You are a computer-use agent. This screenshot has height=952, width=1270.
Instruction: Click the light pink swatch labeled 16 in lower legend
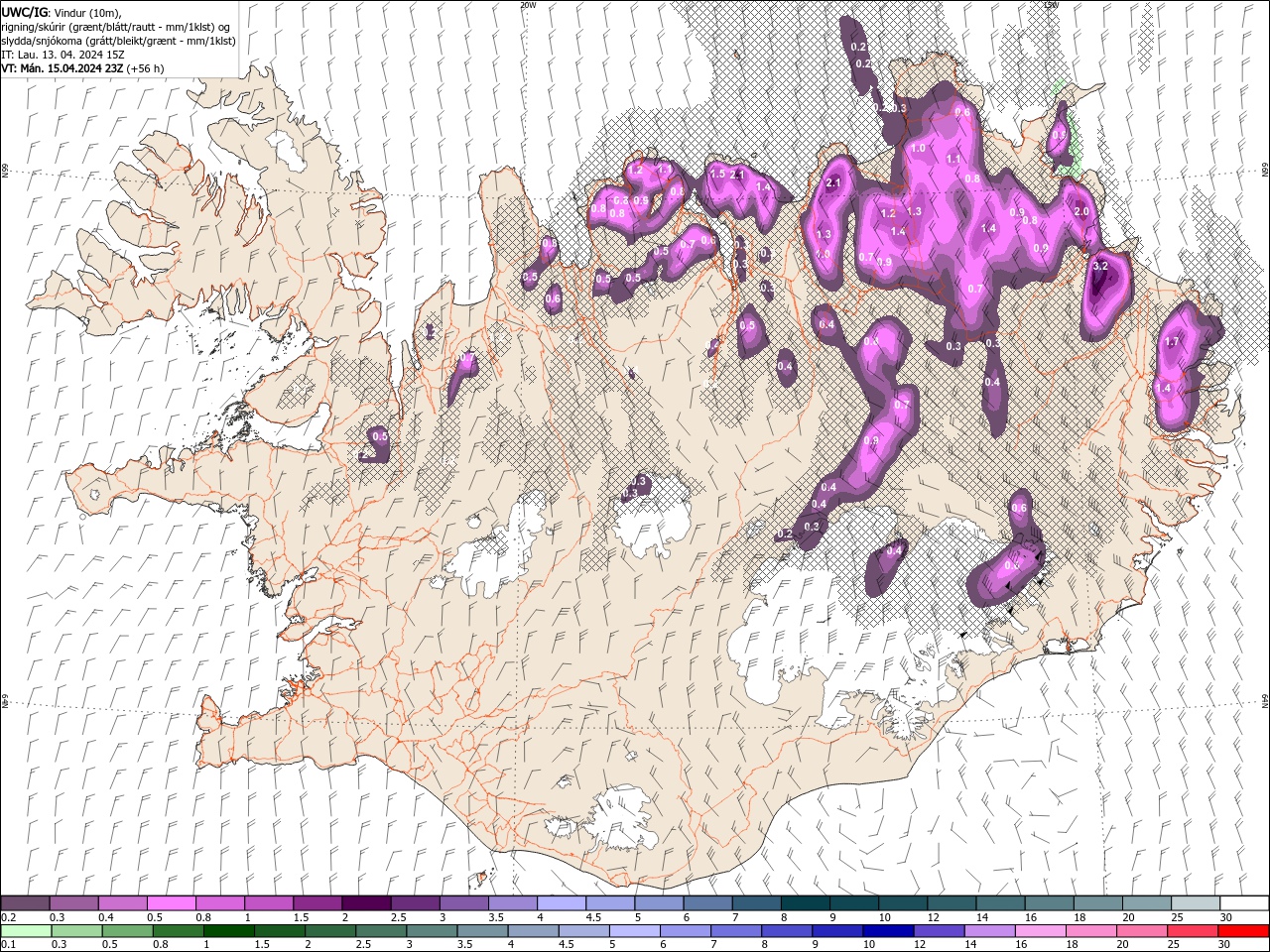(x=1041, y=931)
